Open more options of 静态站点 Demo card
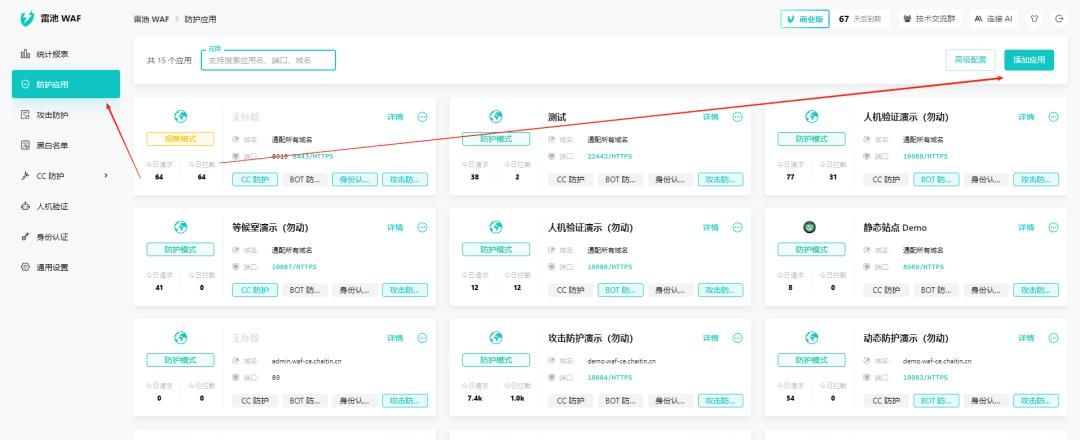The width and height of the screenshot is (1080, 440). [x=1053, y=227]
